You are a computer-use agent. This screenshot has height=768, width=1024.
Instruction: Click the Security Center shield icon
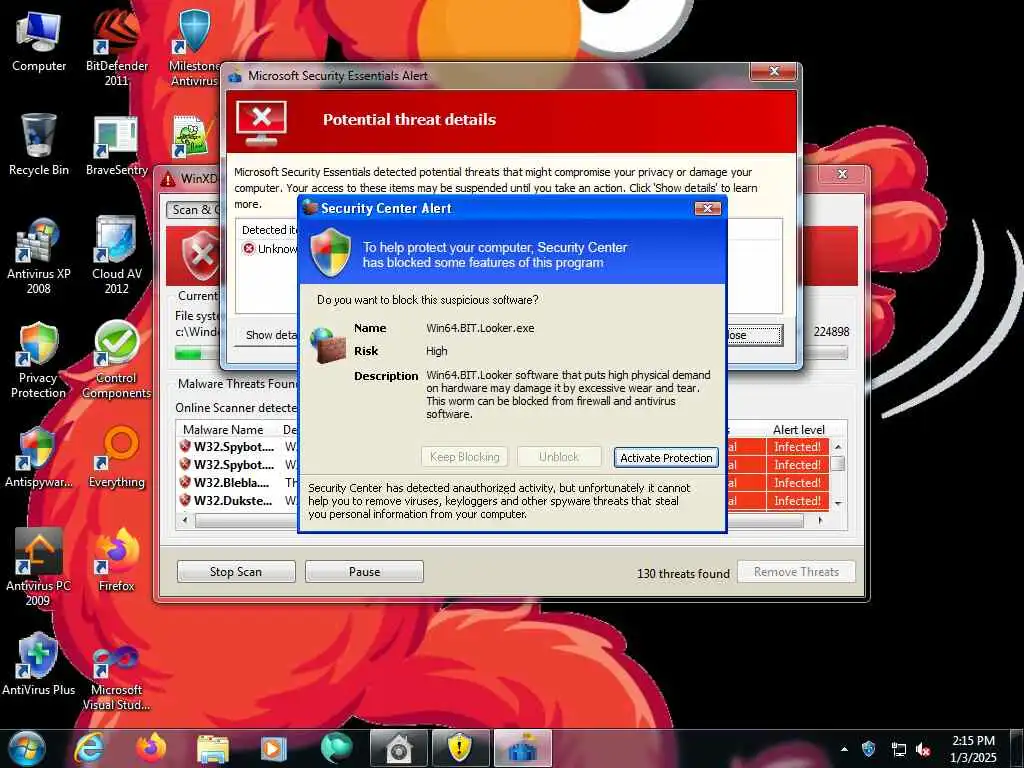coord(330,253)
